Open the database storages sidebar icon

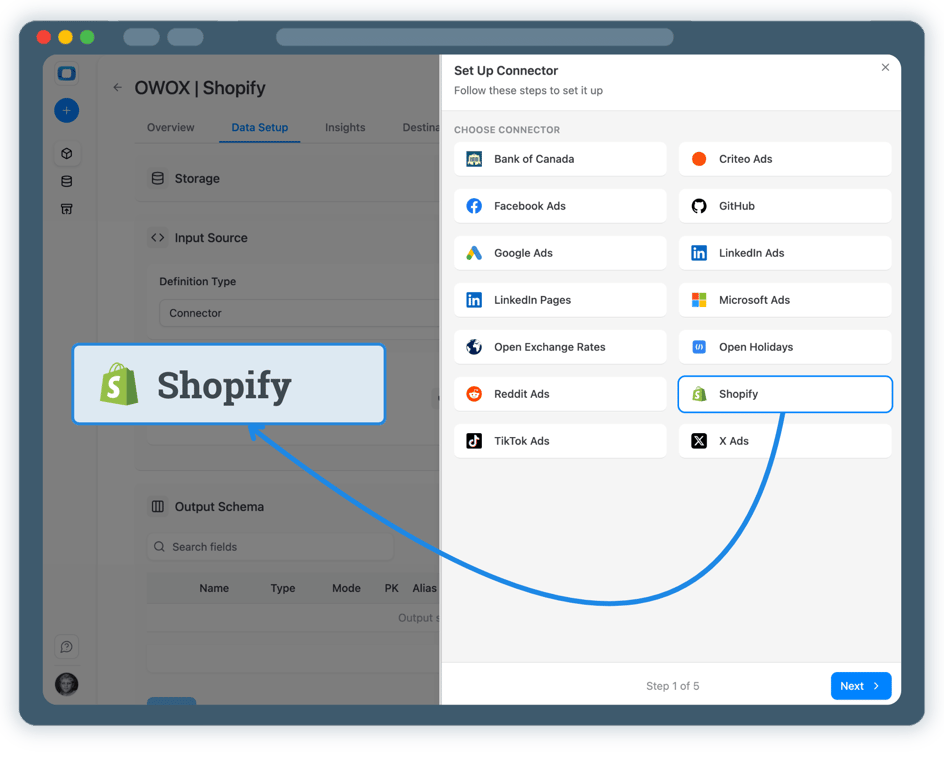[67, 181]
